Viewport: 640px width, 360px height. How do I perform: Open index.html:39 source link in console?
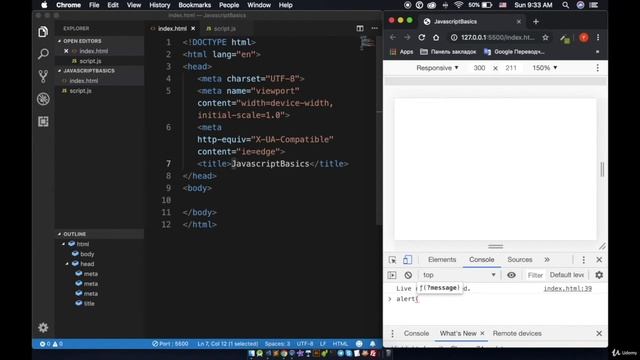point(567,289)
